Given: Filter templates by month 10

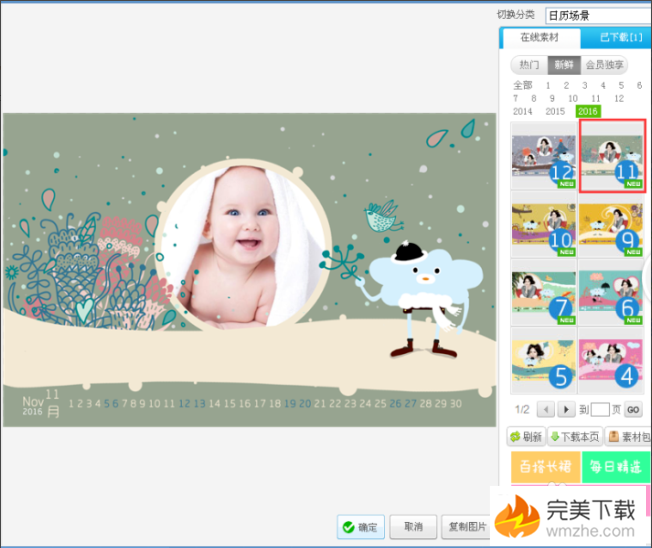Looking at the screenshot, I should [x=573, y=99].
